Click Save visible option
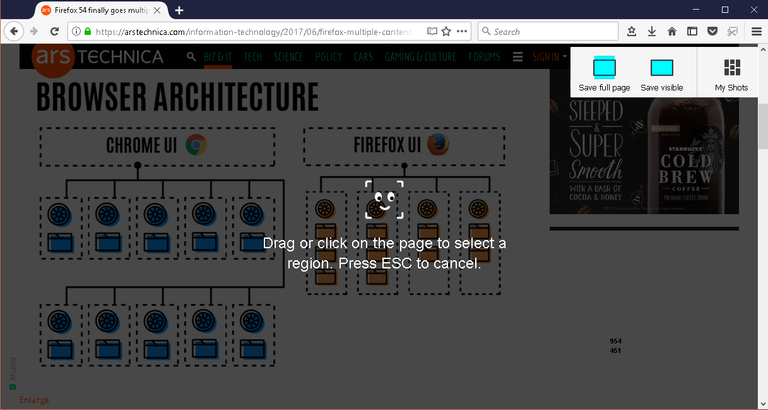 [662, 74]
